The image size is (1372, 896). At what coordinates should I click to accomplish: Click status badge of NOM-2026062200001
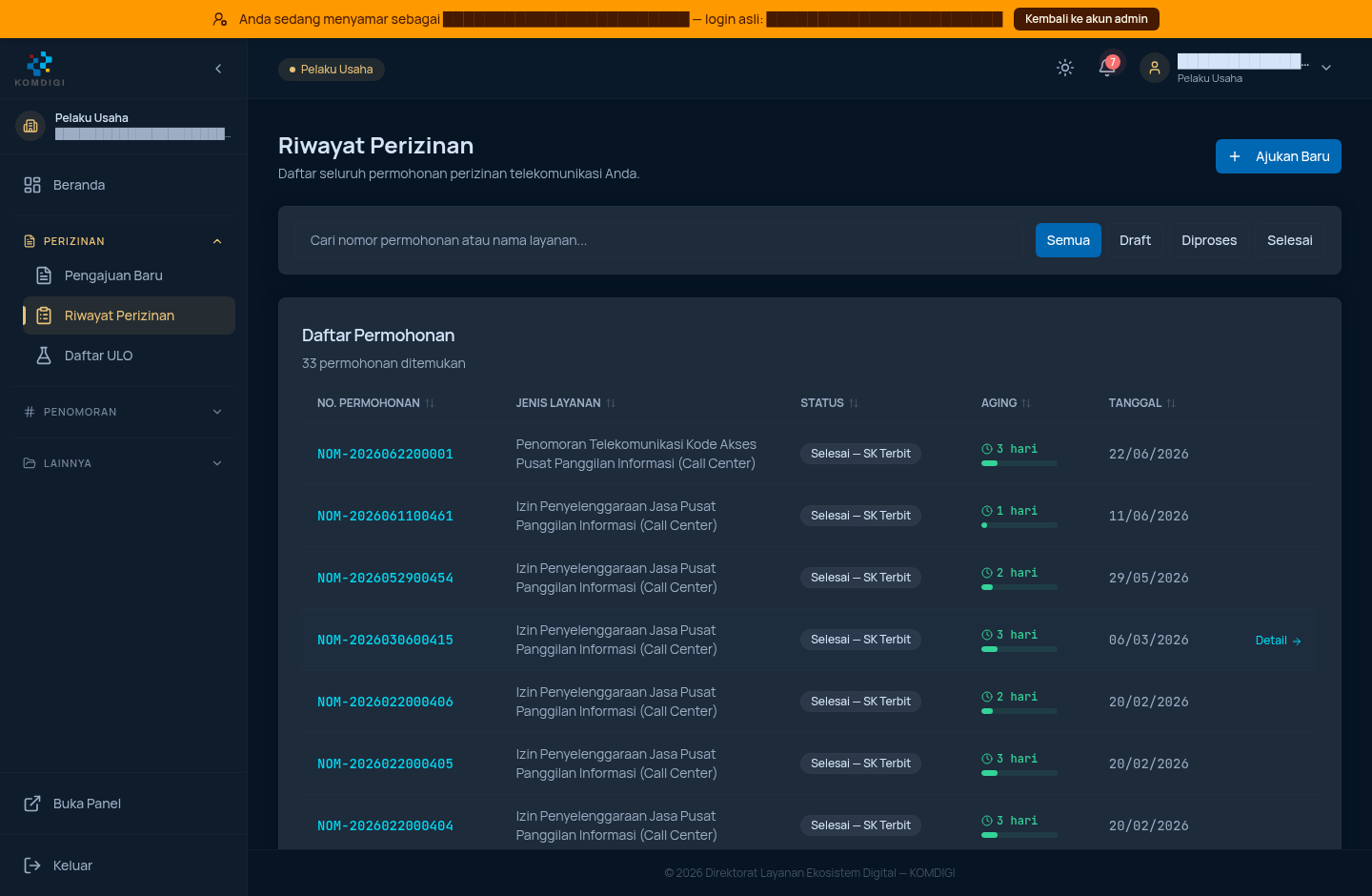860,454
